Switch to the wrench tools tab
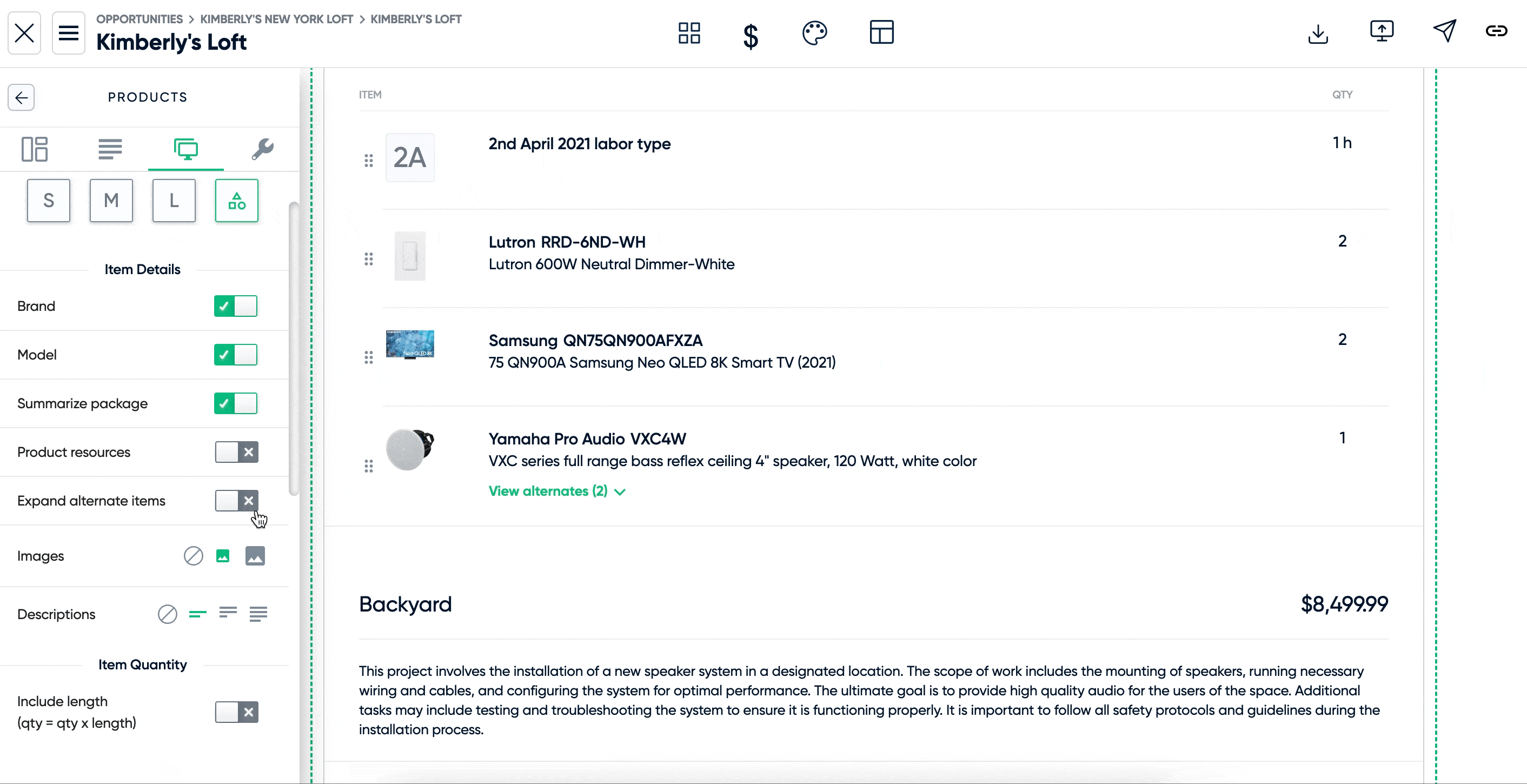This screenshot has height=784, width=1527. [262, 149]
